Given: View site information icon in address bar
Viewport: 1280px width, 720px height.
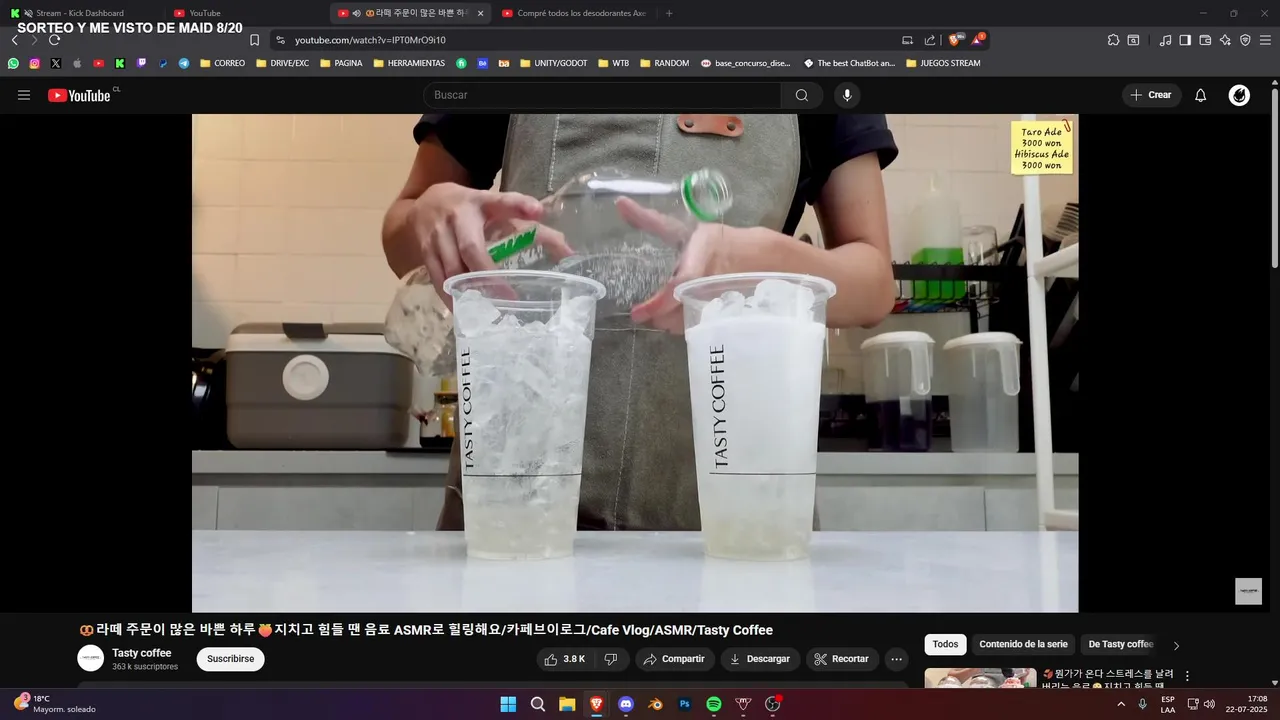Looking at the screenshot, I should click(x=281, y=40).
